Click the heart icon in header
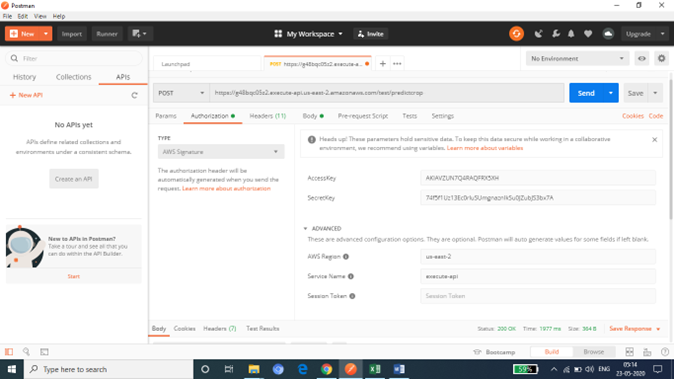The image size is (674, 379). click(588, 34)
